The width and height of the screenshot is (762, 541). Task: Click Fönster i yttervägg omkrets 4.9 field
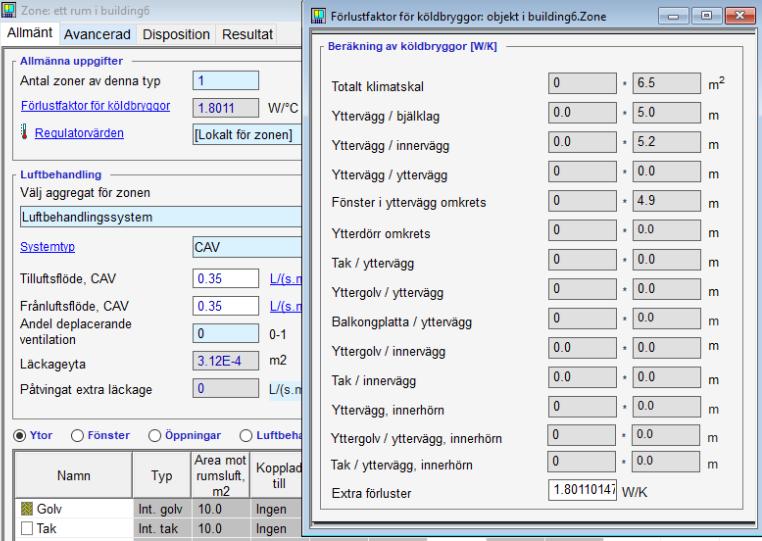[x=666, y=200]
